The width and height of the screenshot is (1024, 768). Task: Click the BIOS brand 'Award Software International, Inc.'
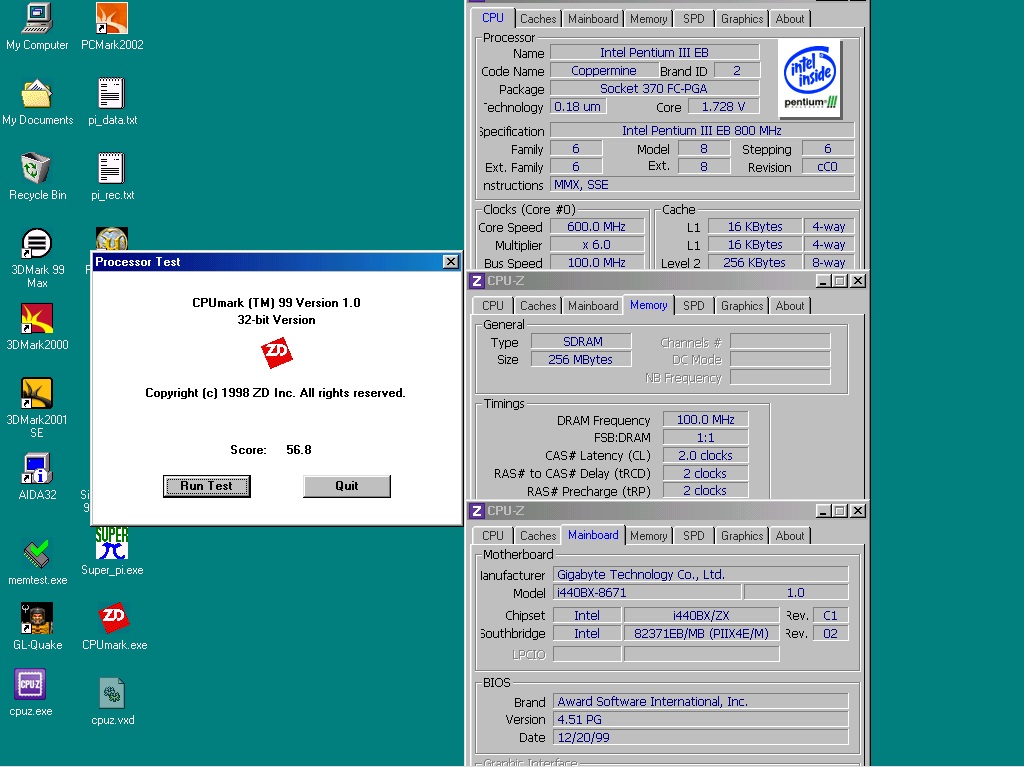701,701
